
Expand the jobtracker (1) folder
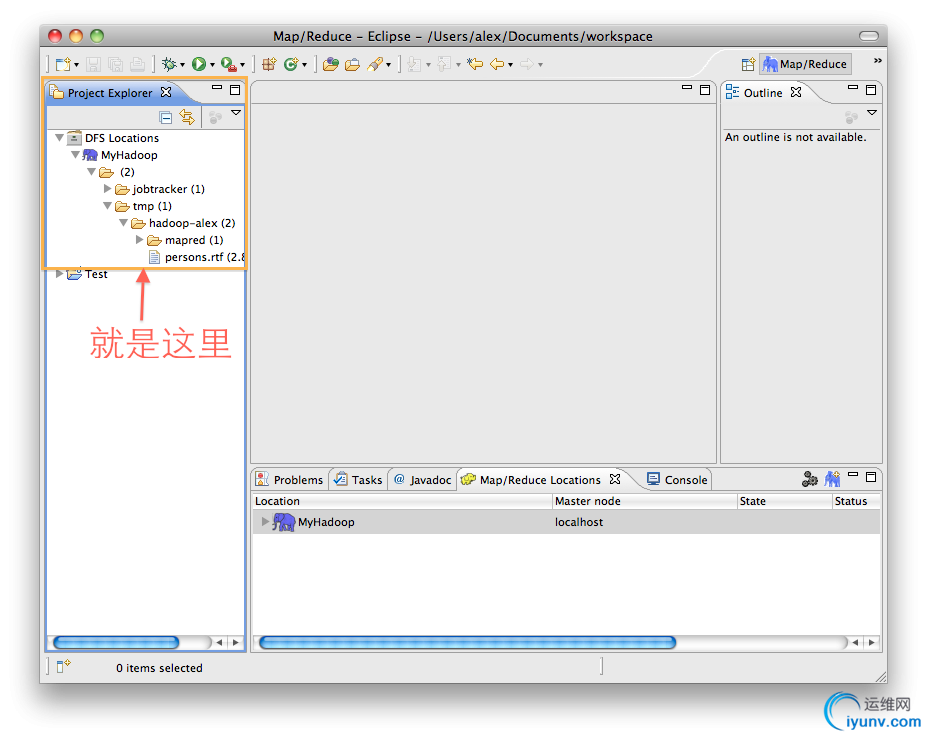pos(107,189)
